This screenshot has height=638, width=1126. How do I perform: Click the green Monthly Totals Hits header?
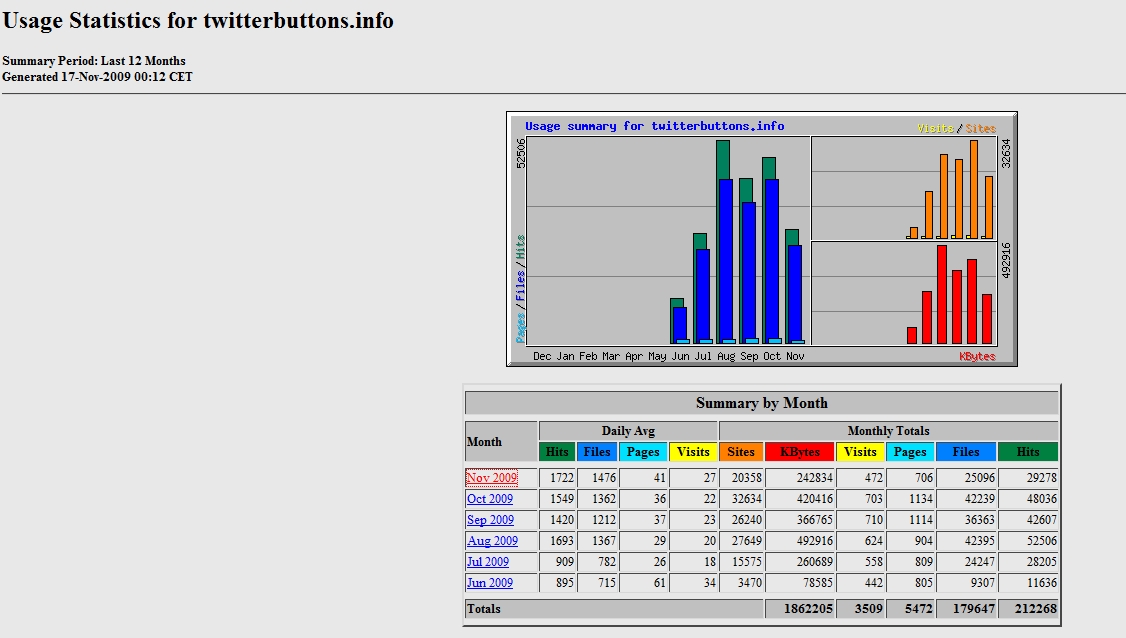(x=1028, y=452)
